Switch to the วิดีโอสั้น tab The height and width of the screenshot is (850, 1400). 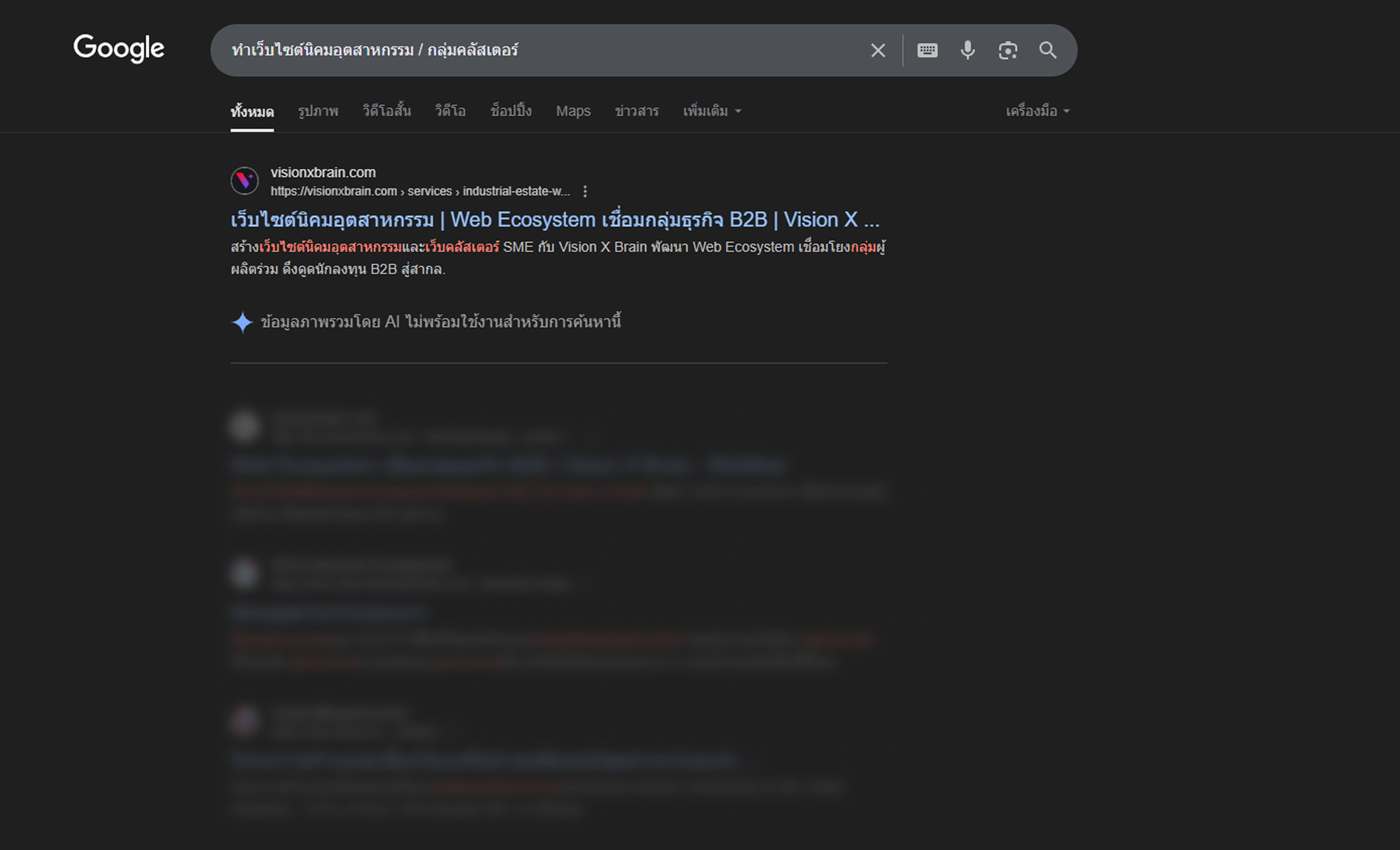click(x=387, y=111)
